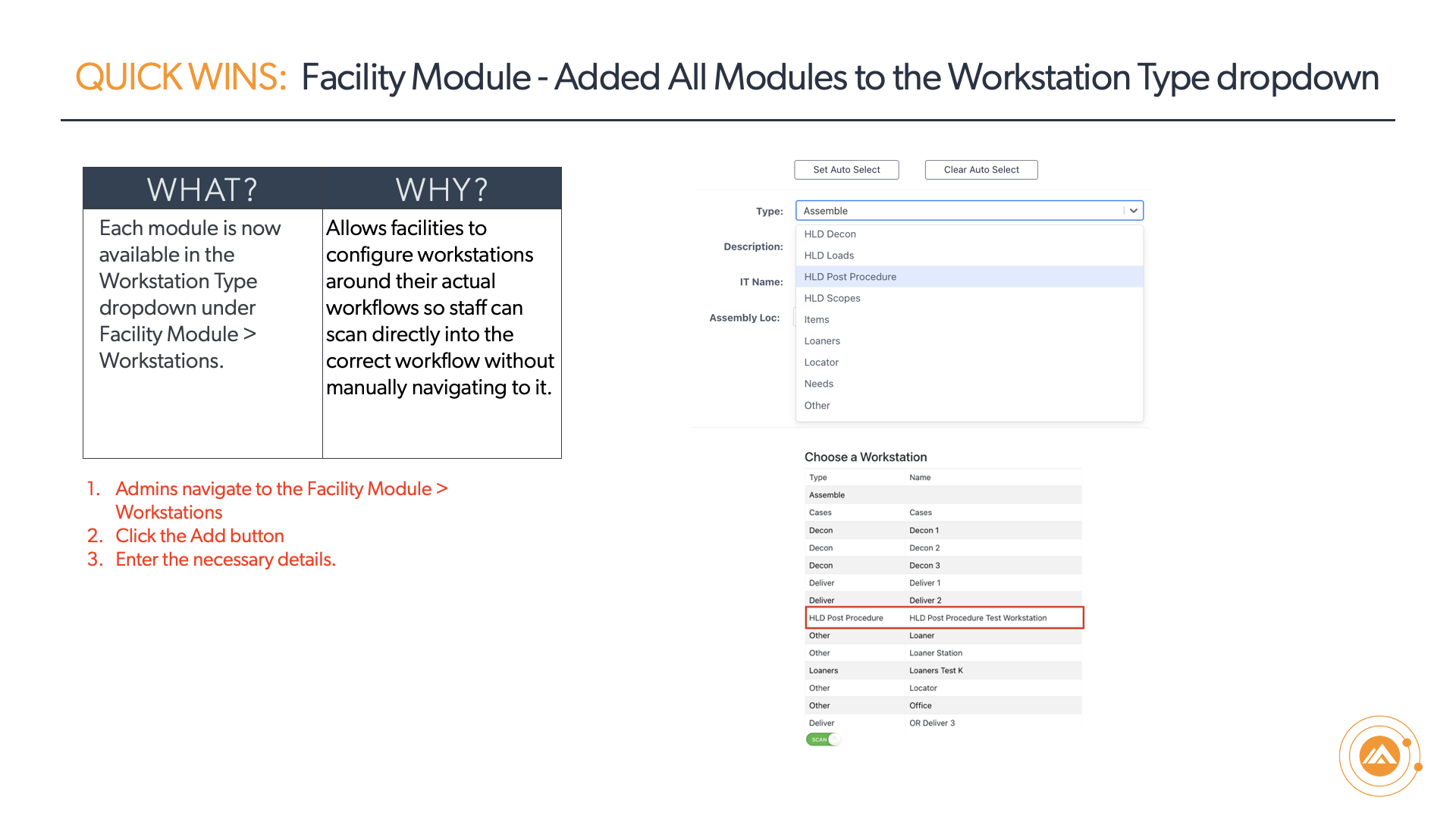Click the Name column header
The image size is (1456, 819).
pyautogui.click(x=920, y=478)
